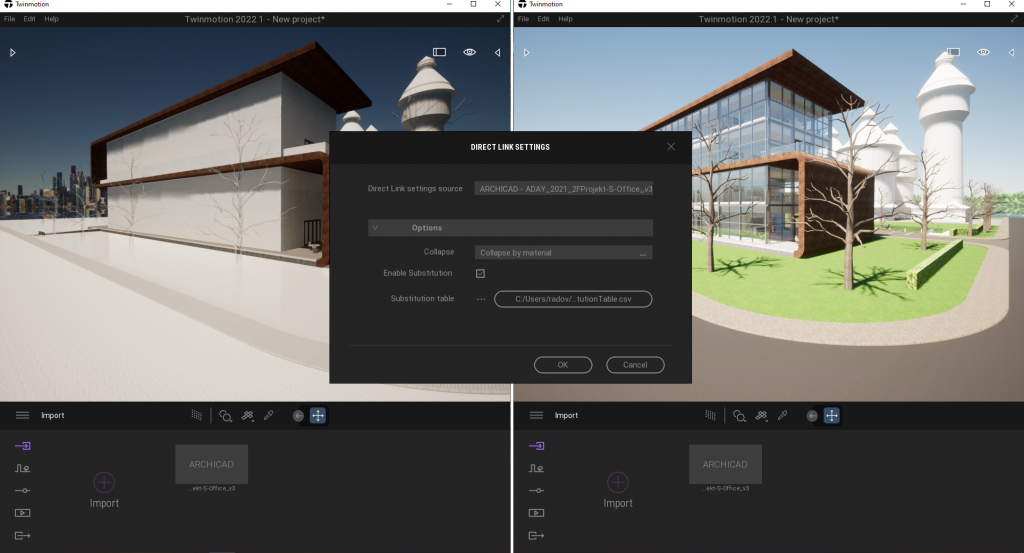Select the eyedropper material picker in left window
The height and width of the screenshot is (553, 1024).
(268, 415)
